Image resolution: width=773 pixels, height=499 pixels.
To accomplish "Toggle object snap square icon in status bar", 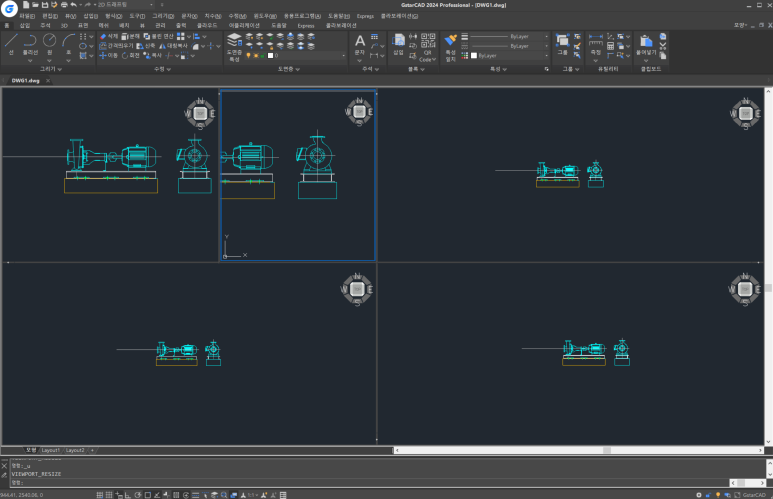I will click(x=147, y=495).
